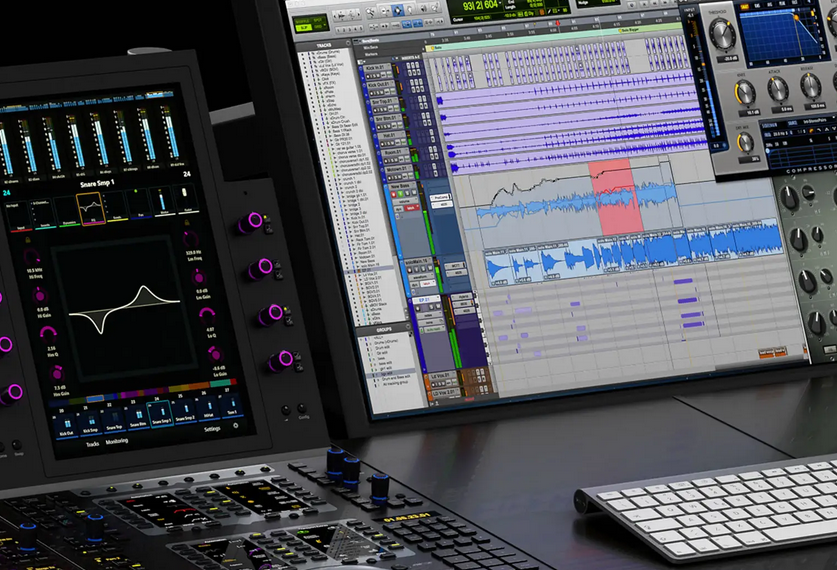Viewport: 837px width, 570px height.
Task: Open the ProComp insert selector on New Bass
Action: coord(440,197)
